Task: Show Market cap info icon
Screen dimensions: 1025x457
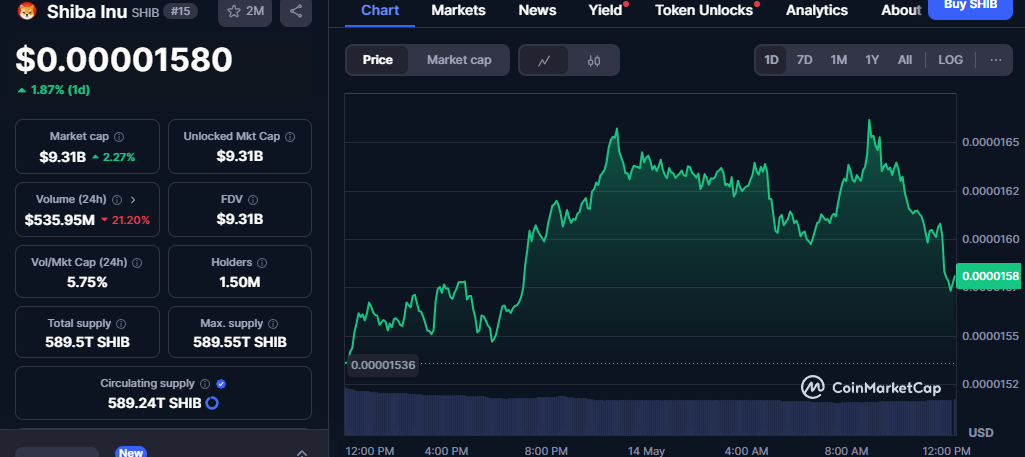Action: point(119,137)
